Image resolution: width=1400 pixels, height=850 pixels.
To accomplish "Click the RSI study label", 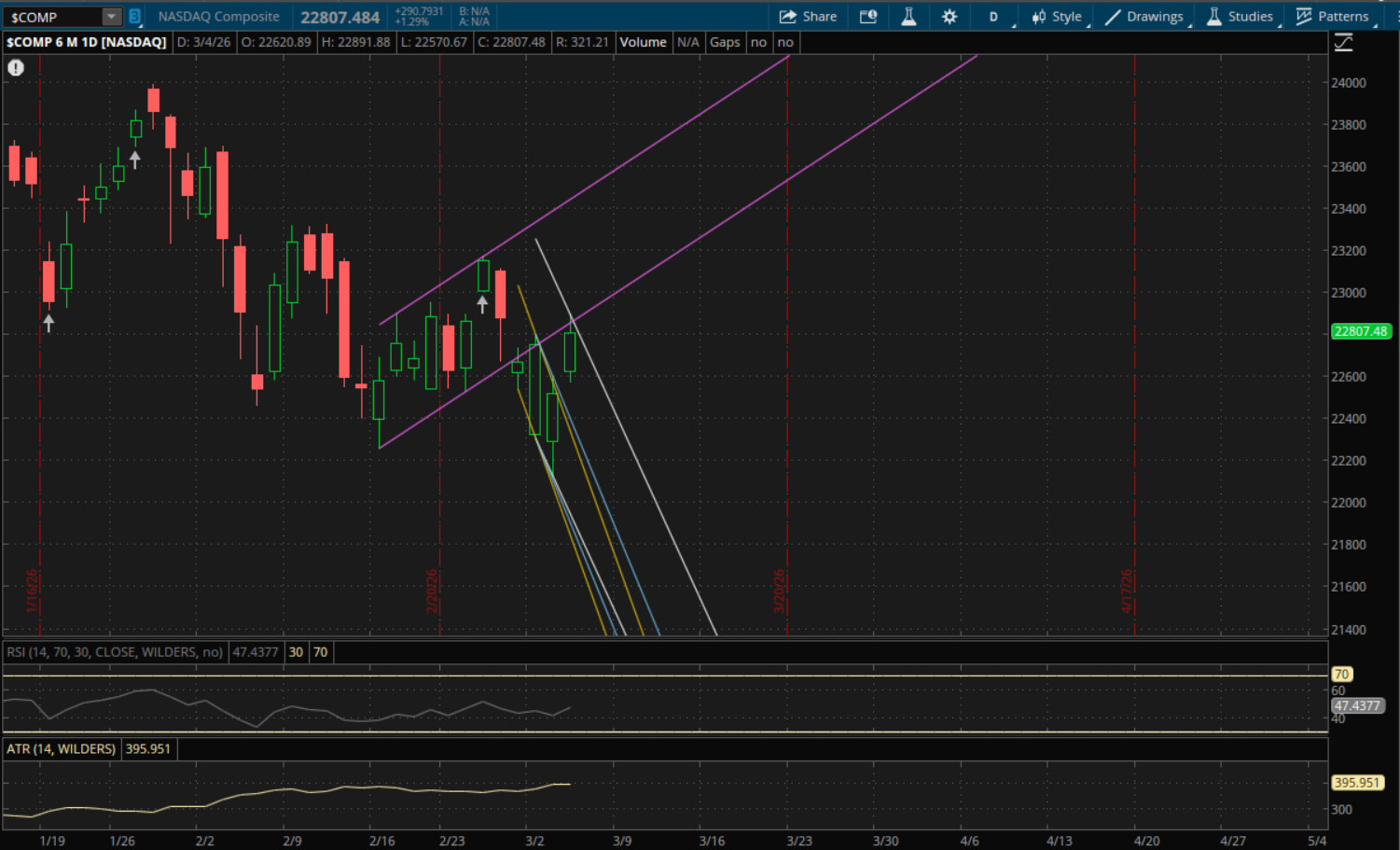I will tap(115, 652).
